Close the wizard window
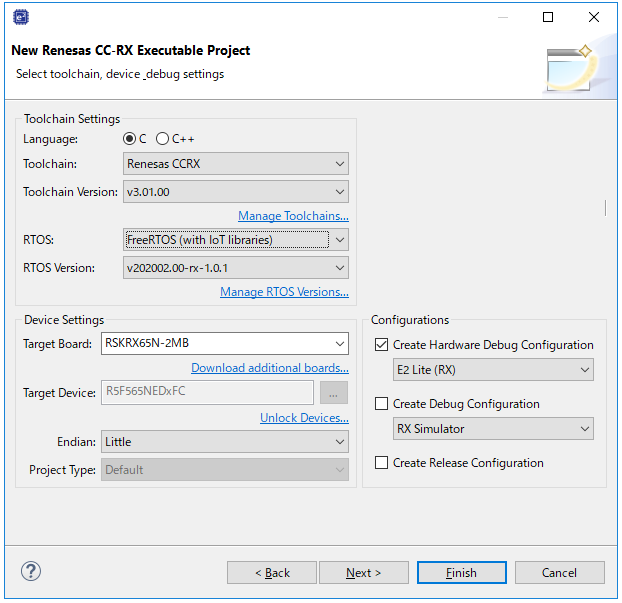The image size is (622, 603). click(594, 17)
